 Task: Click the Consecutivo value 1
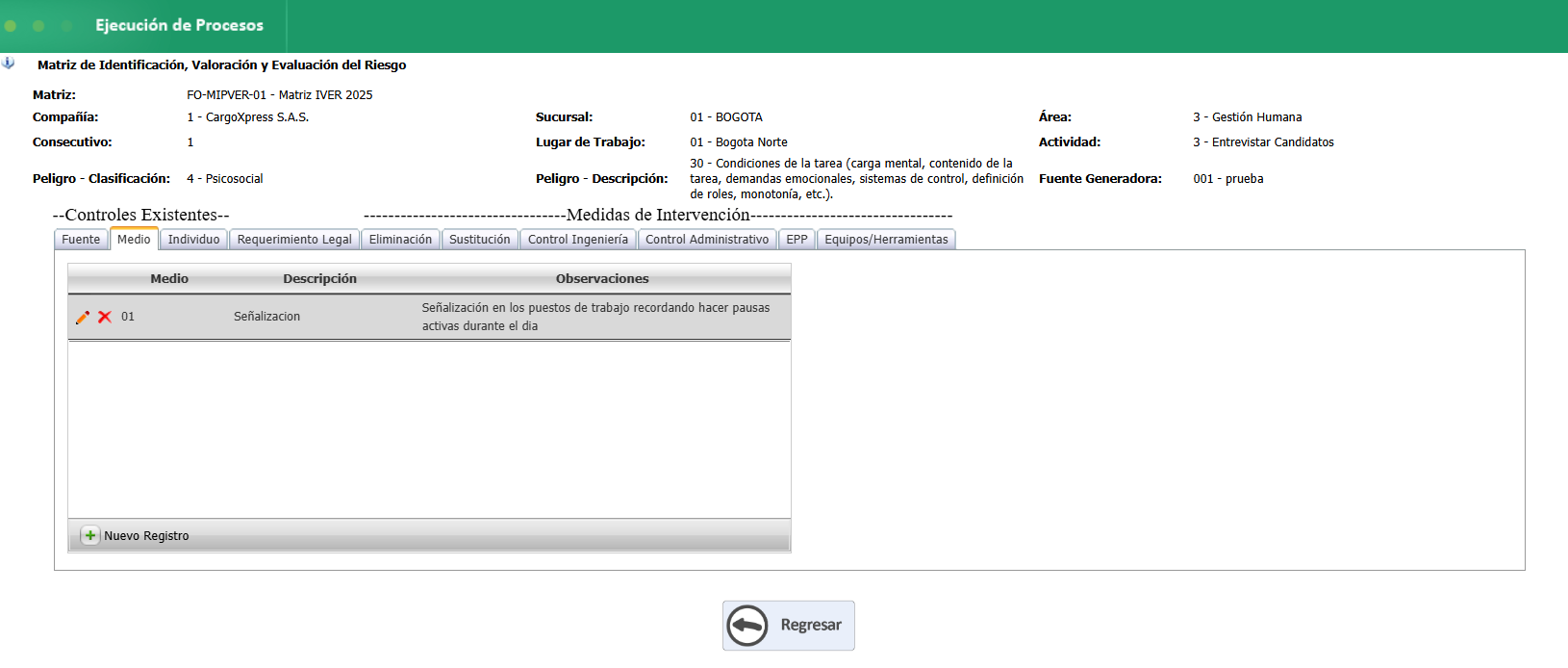[x=190, y=142]
